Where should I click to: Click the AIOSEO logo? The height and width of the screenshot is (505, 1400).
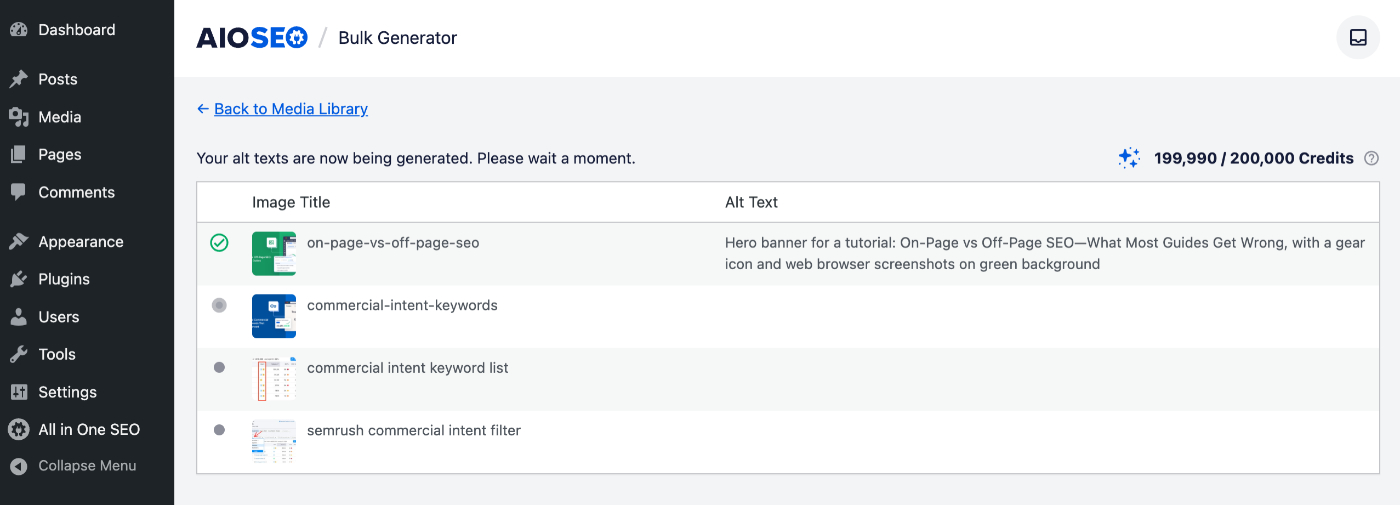click(252, 38)
